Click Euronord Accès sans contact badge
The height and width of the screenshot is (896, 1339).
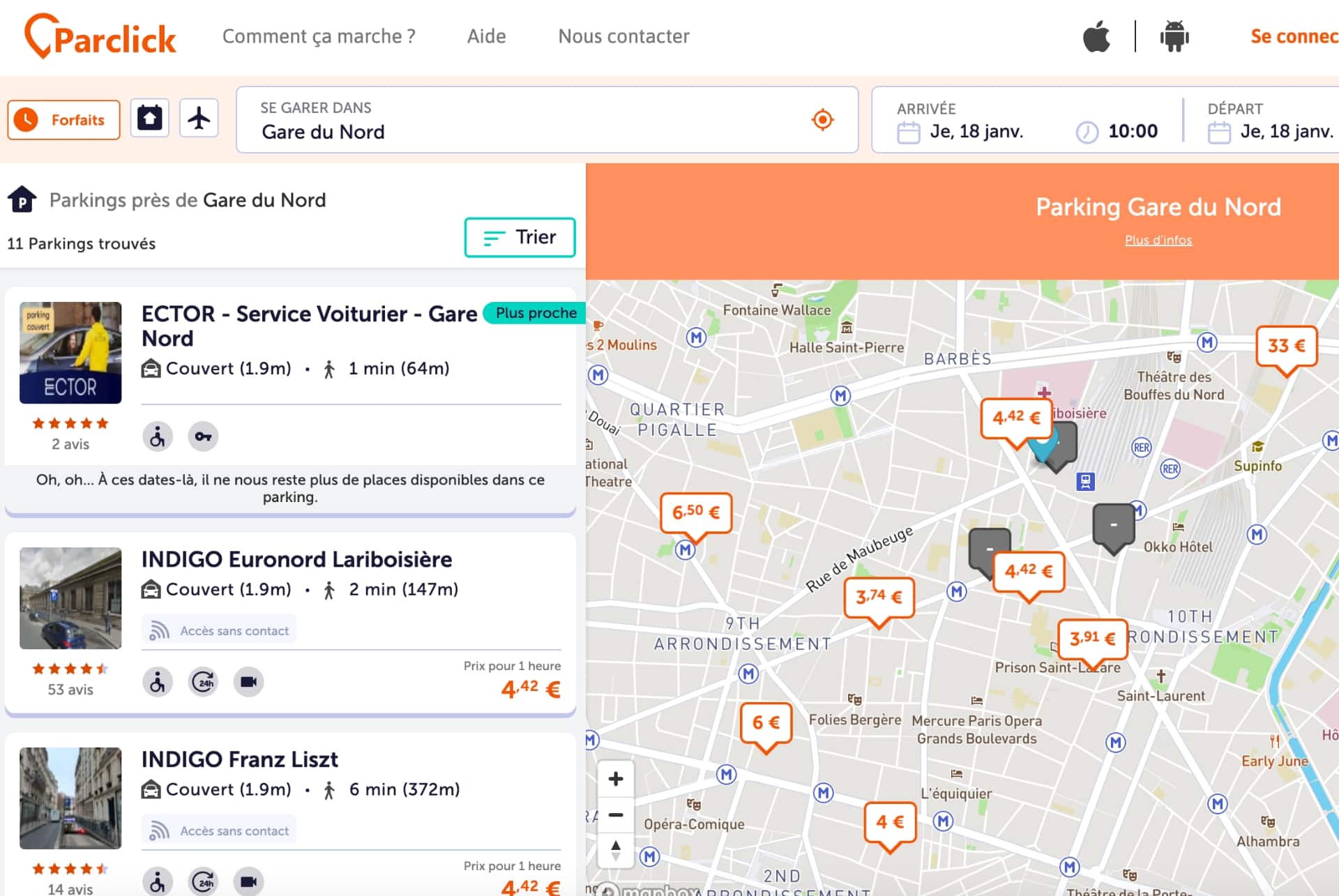(219, 630)
